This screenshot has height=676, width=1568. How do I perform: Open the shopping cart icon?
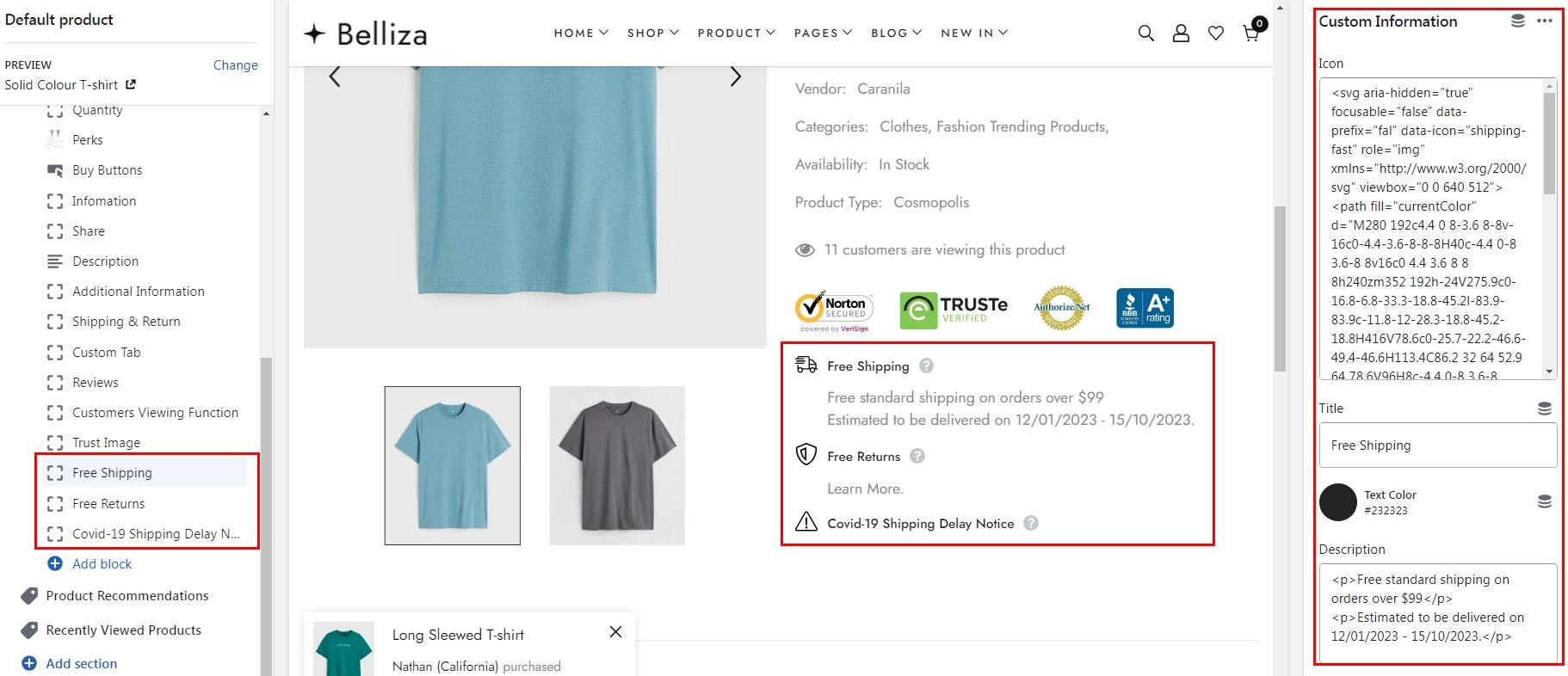(1252, 34)
